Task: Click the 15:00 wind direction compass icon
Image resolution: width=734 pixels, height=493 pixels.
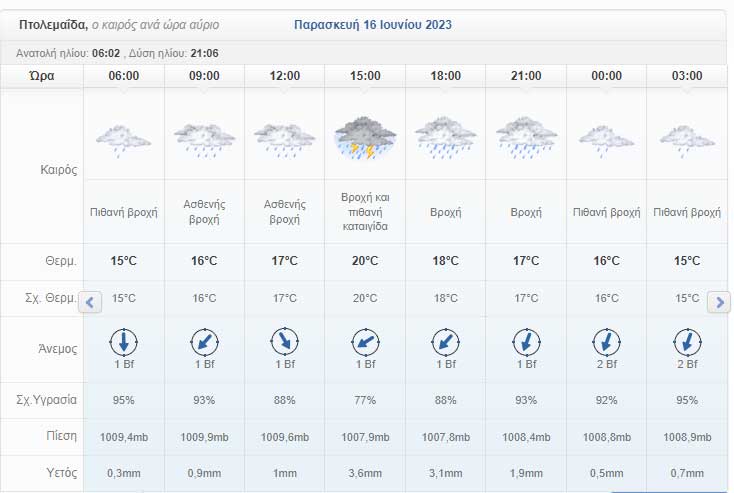Action: coord(365,342)
